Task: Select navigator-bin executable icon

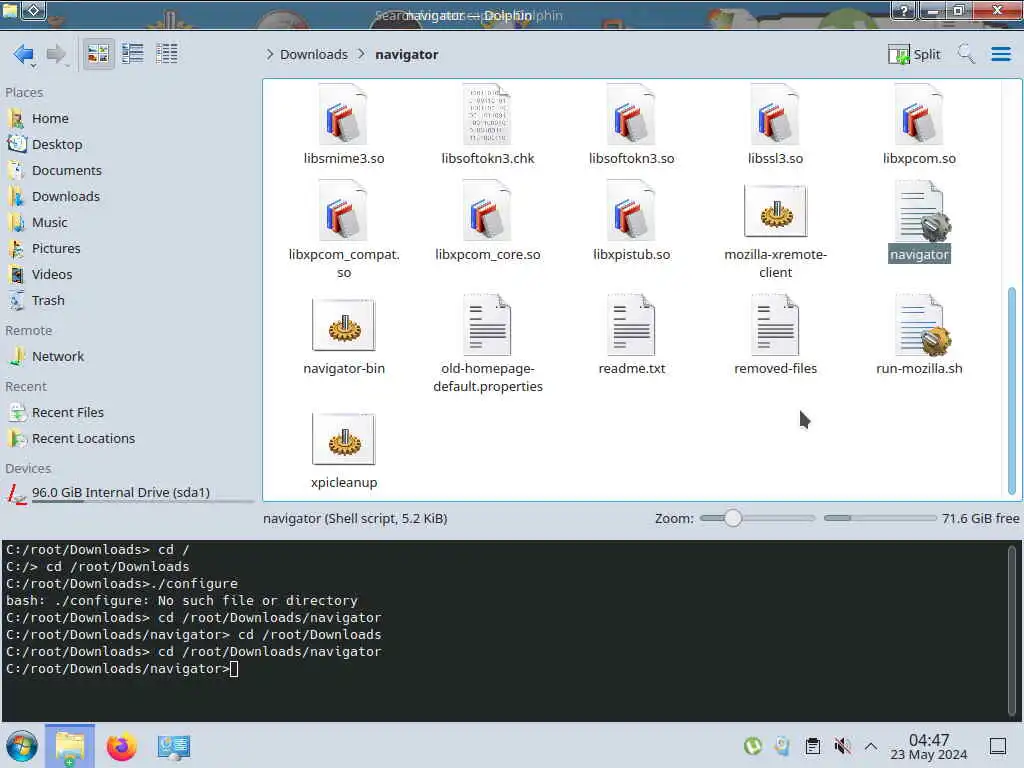Action: click(x=344, y=325)
